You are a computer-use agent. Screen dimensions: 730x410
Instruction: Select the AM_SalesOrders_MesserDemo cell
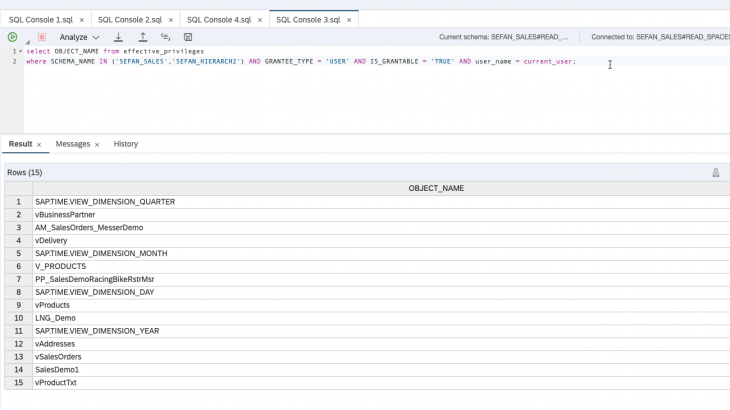click(x=381, y=228)
